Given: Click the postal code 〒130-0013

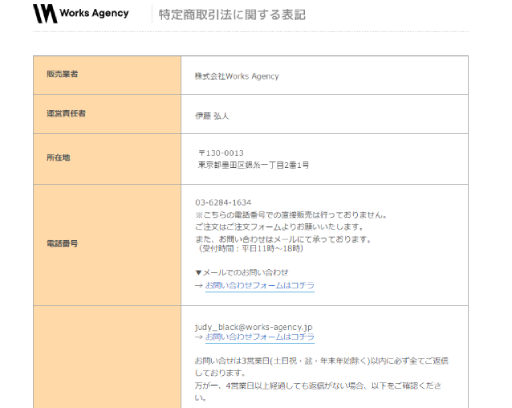Looking at the screenshot, I should point(221,153).
